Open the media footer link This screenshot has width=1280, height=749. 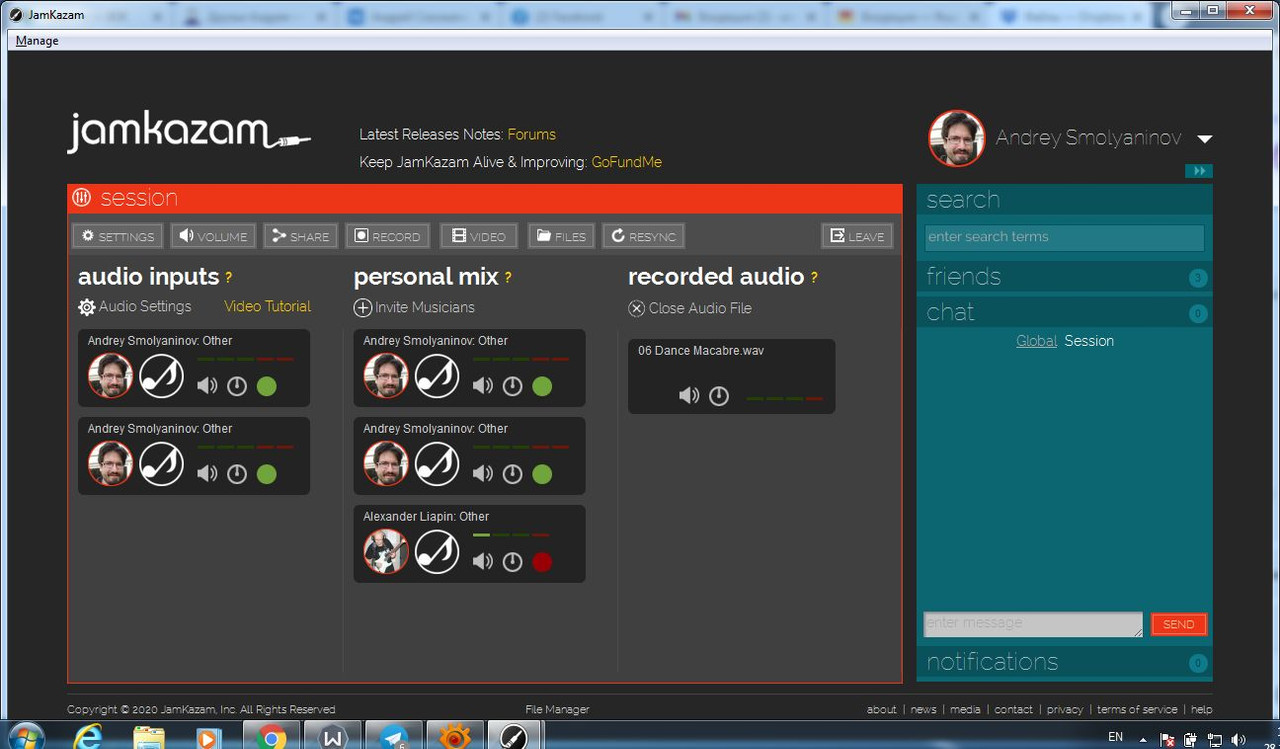point(965,709)
